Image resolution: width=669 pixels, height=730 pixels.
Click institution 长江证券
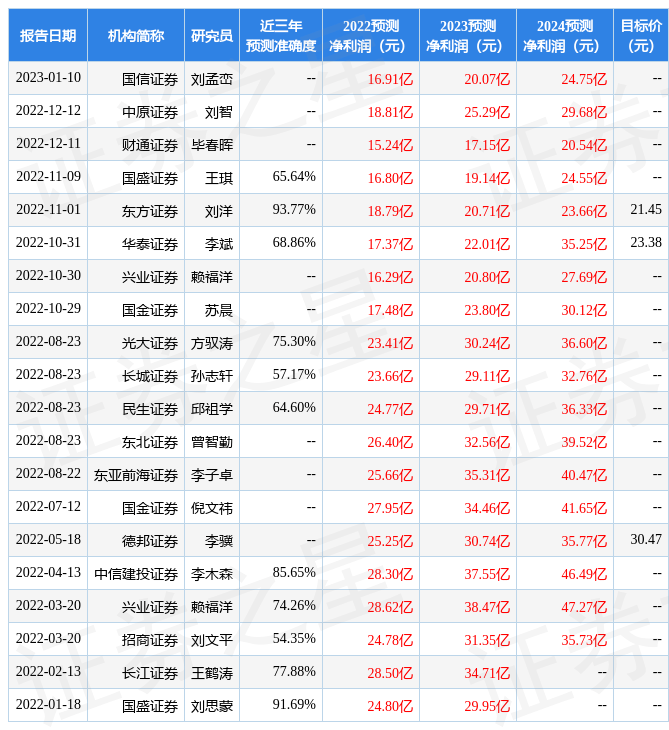[150, 674]
